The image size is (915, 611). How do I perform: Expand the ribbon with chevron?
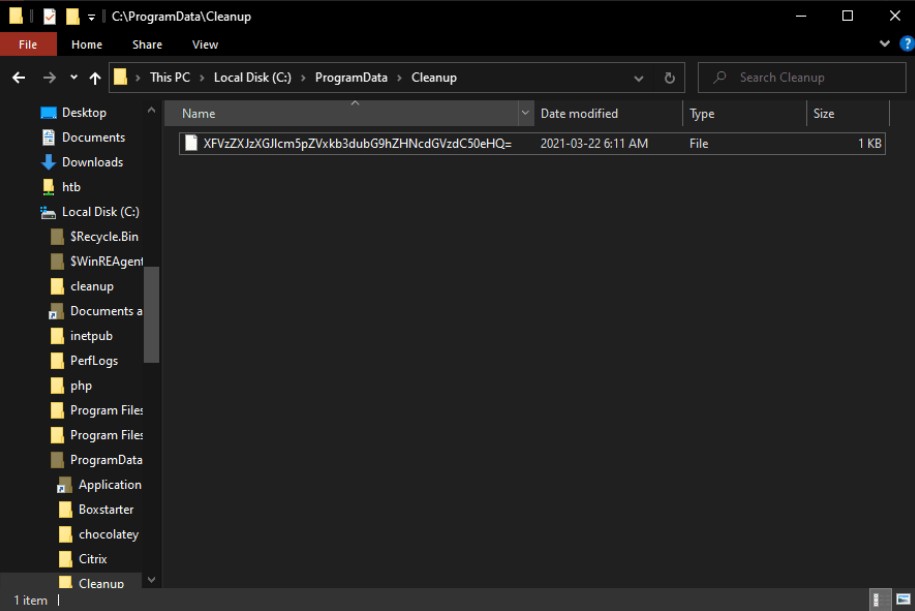pyautogui.click(x=885, y=44)
